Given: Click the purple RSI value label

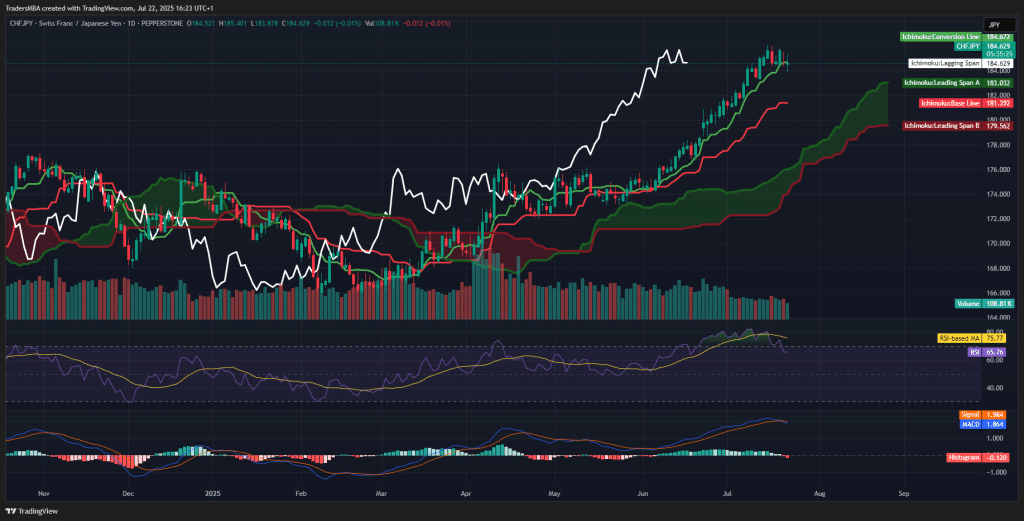Looking at the screenshot, I should (x=973, y=352).
